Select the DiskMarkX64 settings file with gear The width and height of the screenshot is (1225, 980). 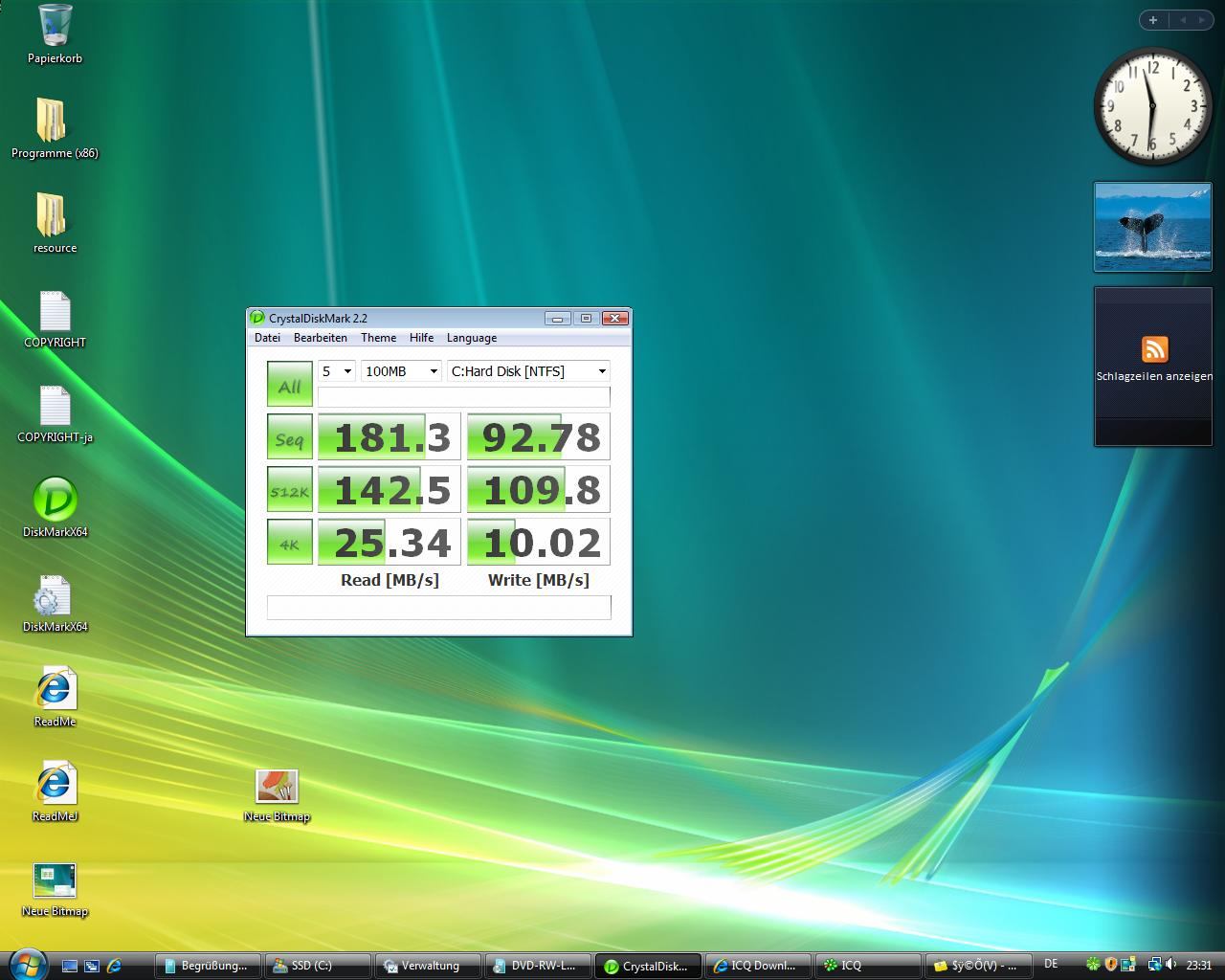[53, 595]
